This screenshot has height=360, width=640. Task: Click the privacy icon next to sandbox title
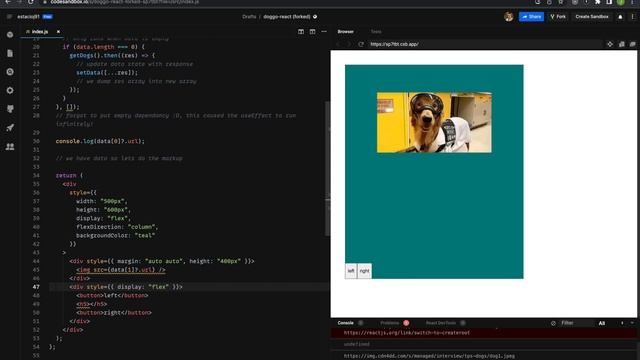[x=315, y=17]
